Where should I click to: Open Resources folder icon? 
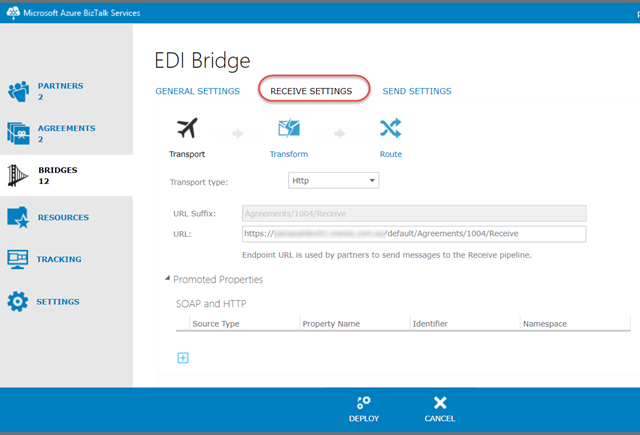tap(19, 217)
